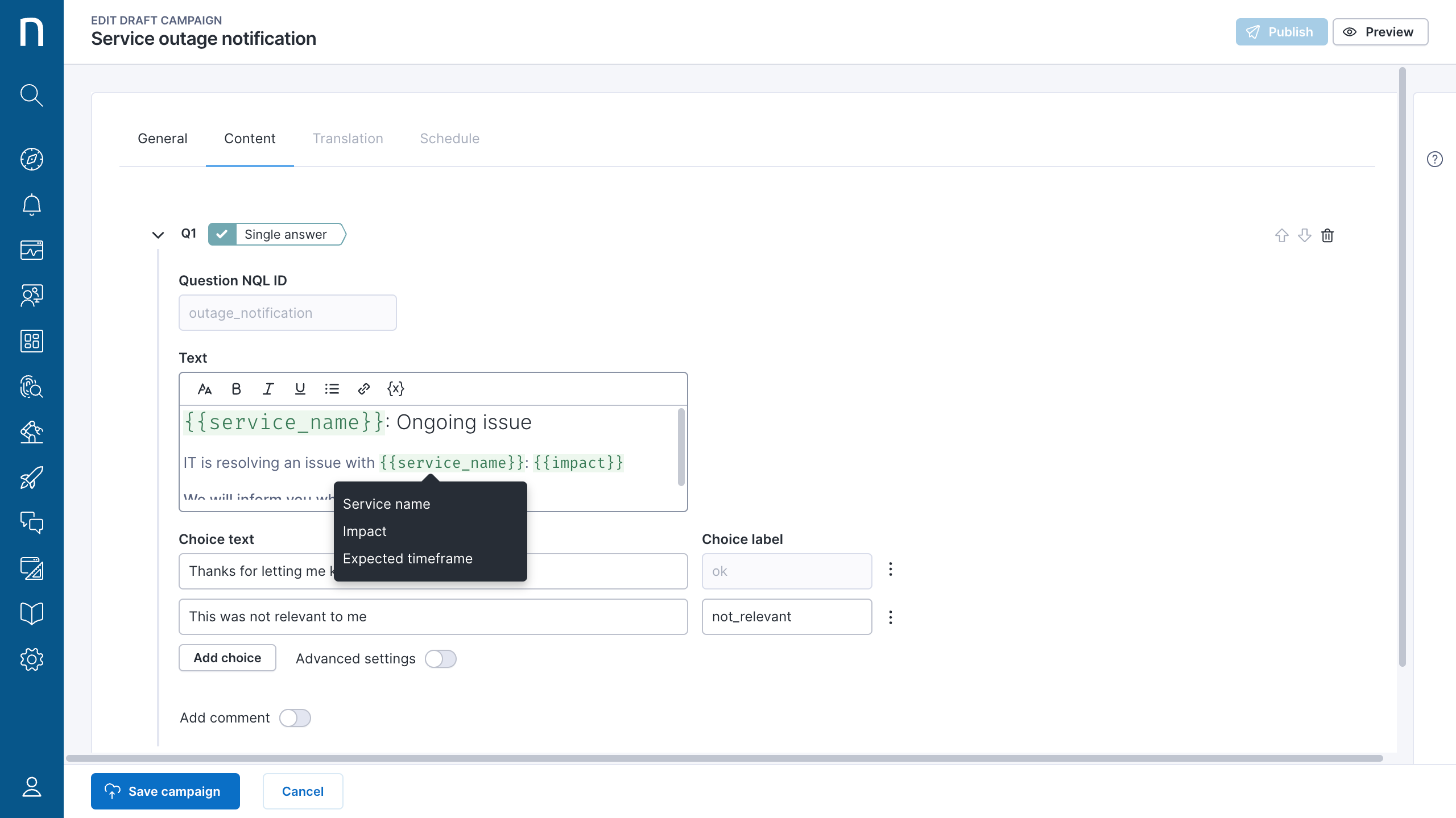Open options menu for 'ok' choice
Viewport: 1456px width, 818px height.
[x=891, y=570]
